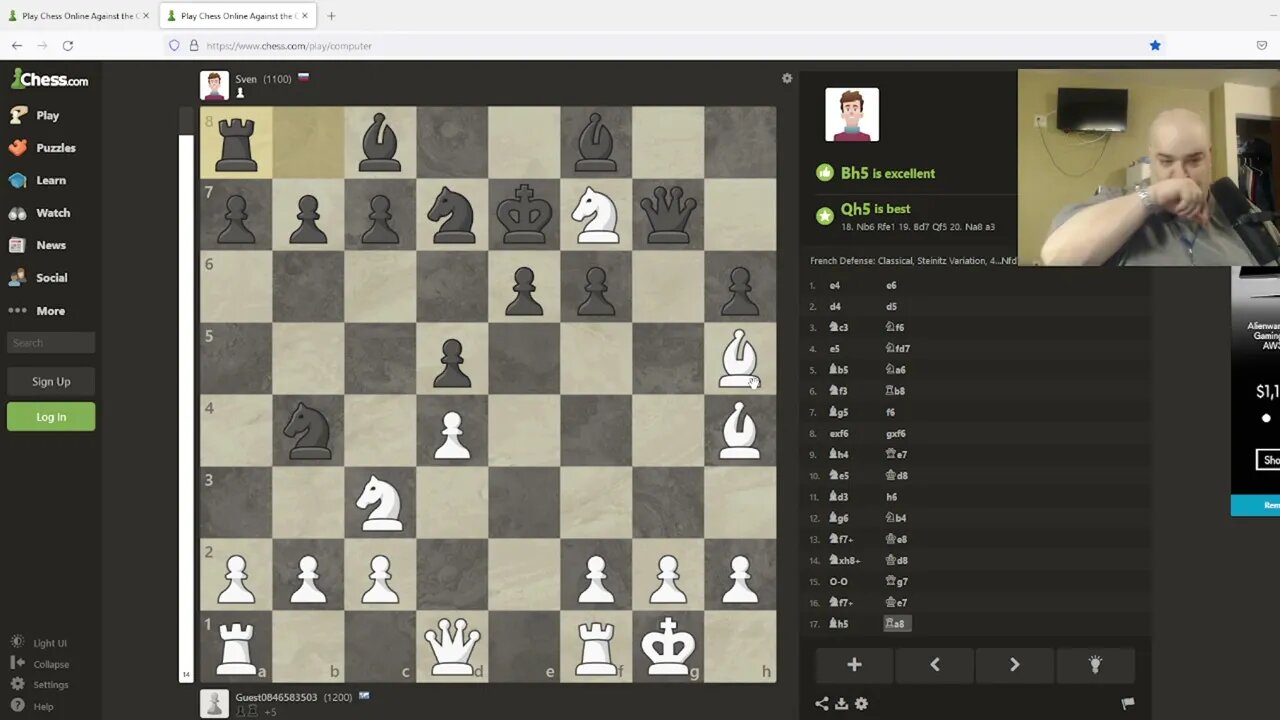Screen dimensions: 1280x720
Task: Click the Guest player avatar below the board
Action: [214, 703]
